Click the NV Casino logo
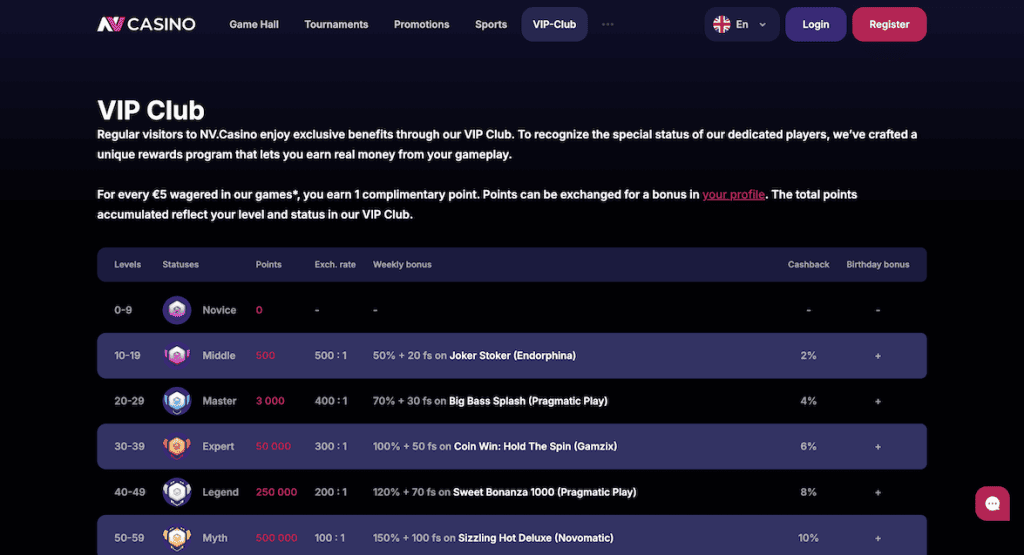The width and height of the screenshot is (1024, 555). (146, 24)
